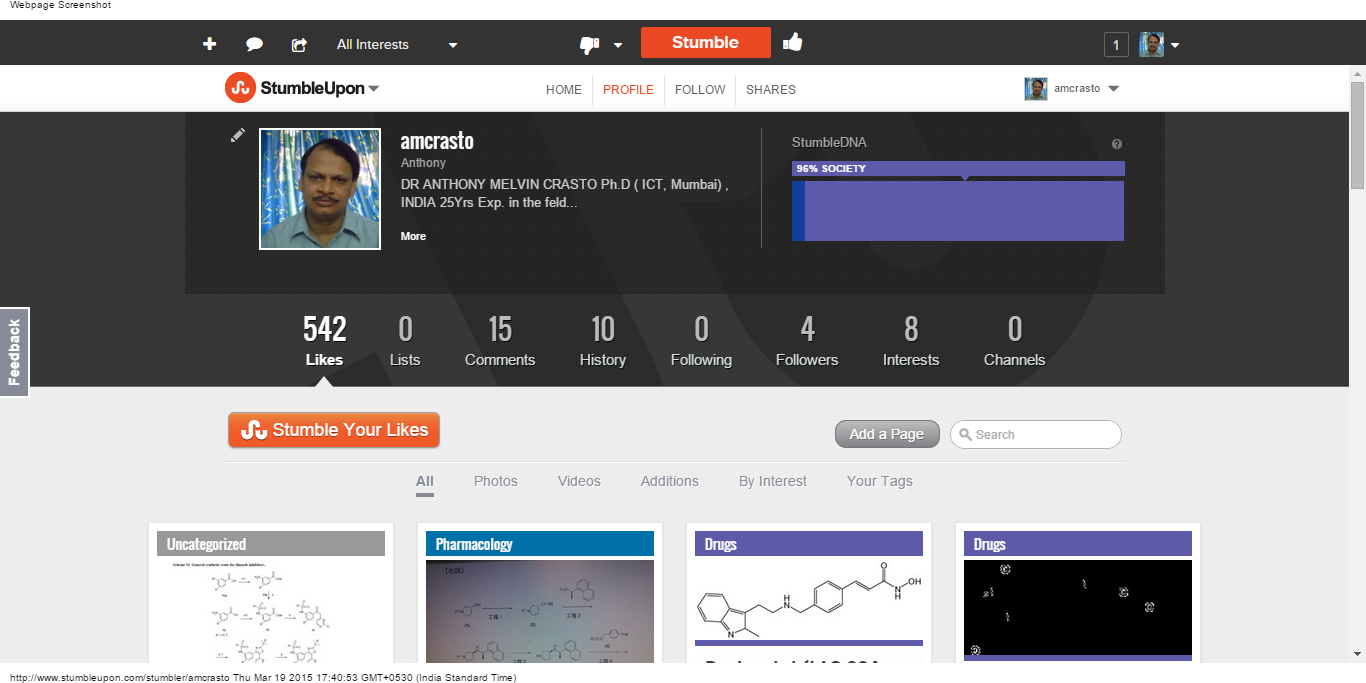Viewport: 1366px width, 683px height.
Task: Open the Feedback side tab
Action: [14, 352]
